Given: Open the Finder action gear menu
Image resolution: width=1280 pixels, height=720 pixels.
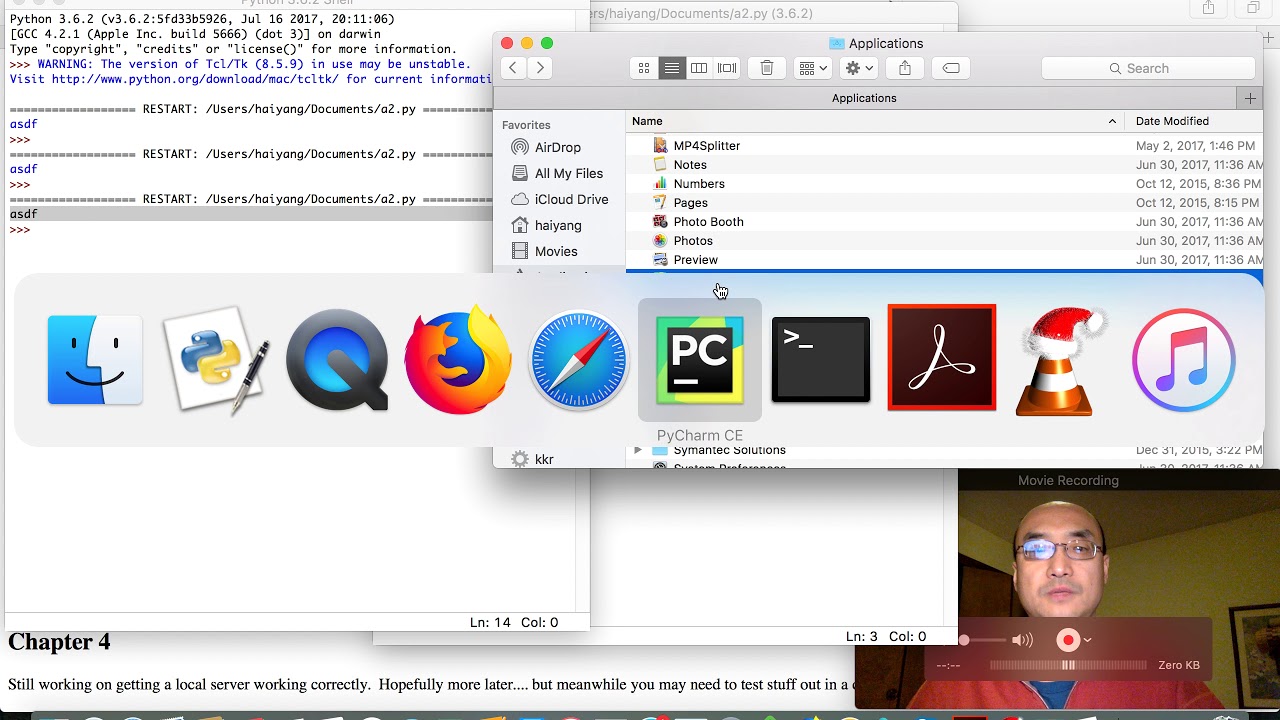Looking at the screenshot, I should (x=859, y=68).
